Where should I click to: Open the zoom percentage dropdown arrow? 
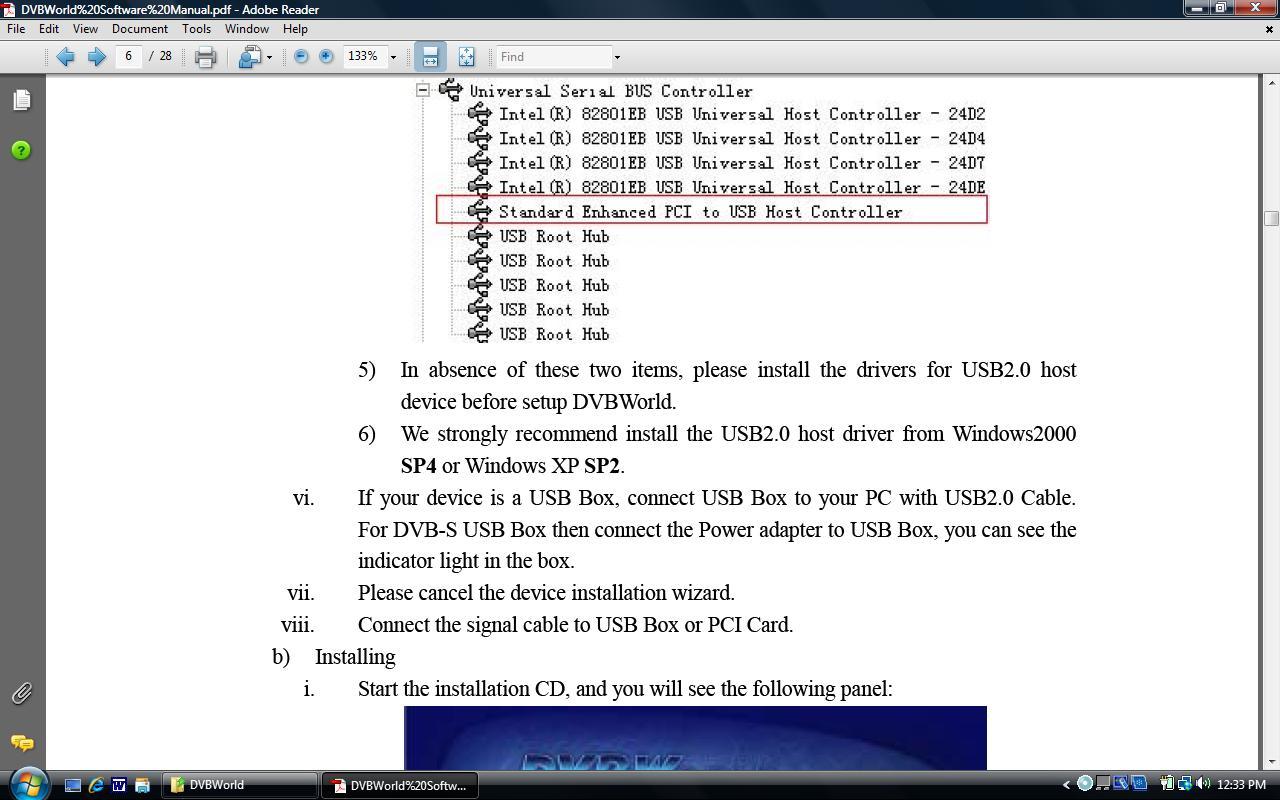(x=393, y=57)
